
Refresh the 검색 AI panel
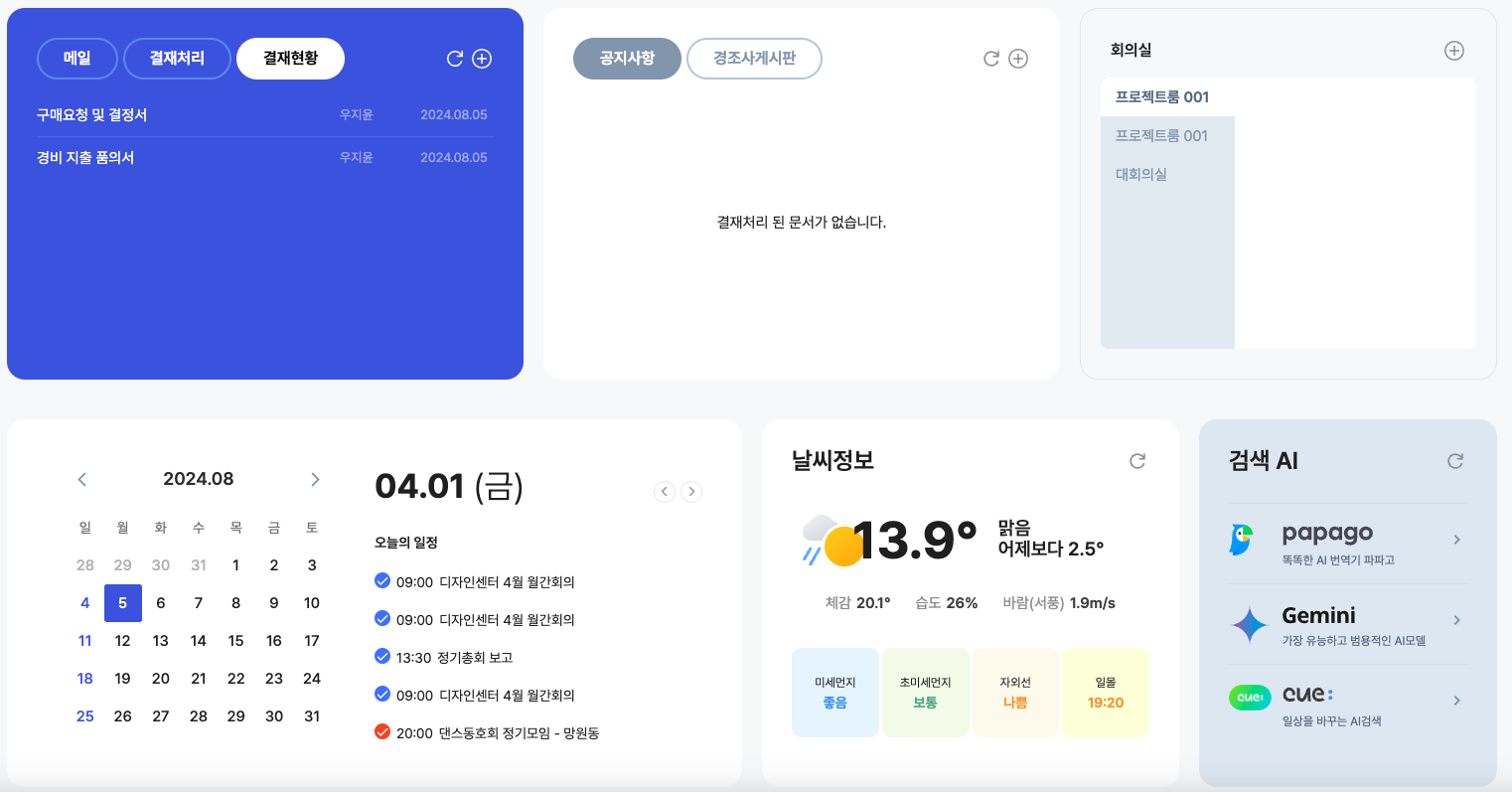[1455, 461]
